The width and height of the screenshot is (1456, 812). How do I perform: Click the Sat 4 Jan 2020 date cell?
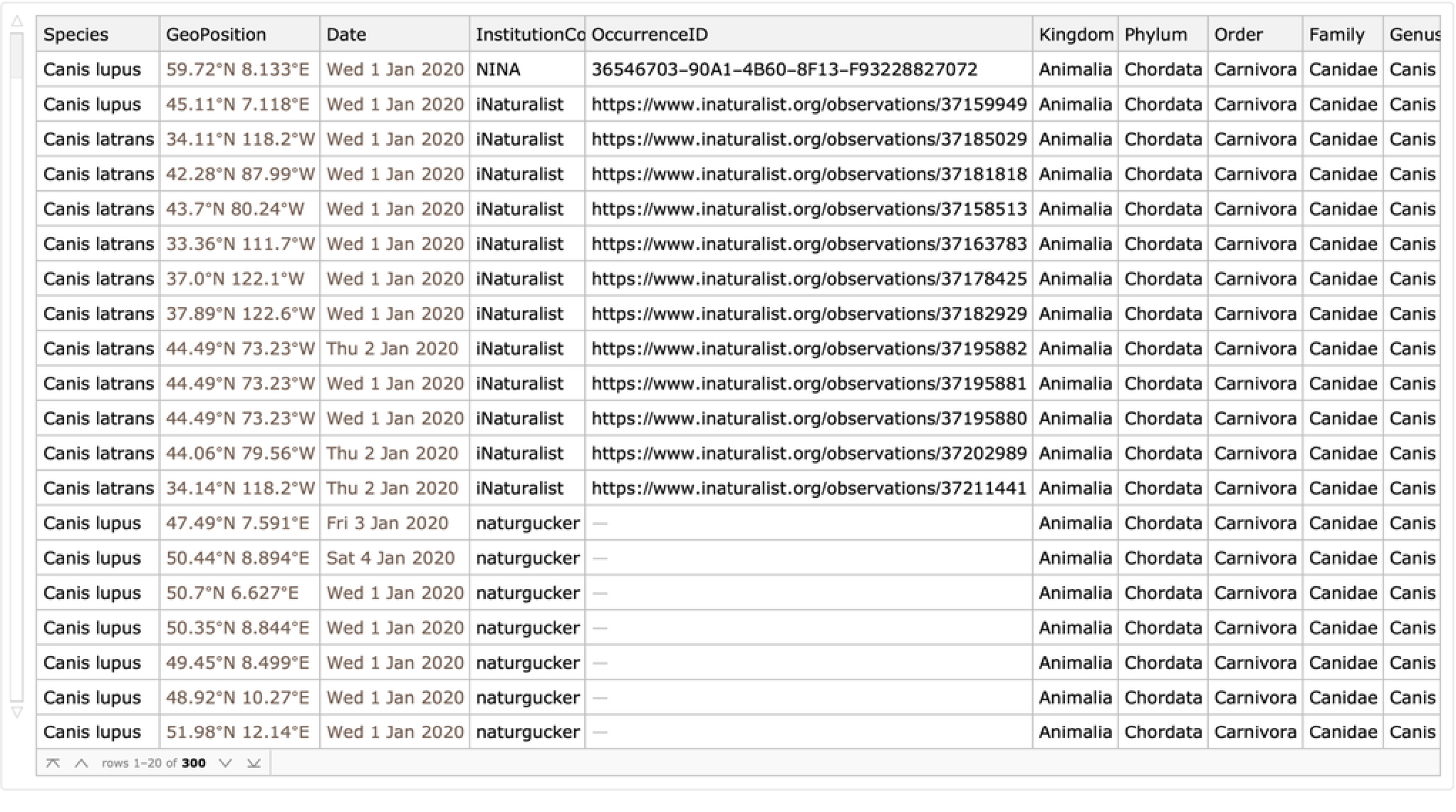click(390, 558)
